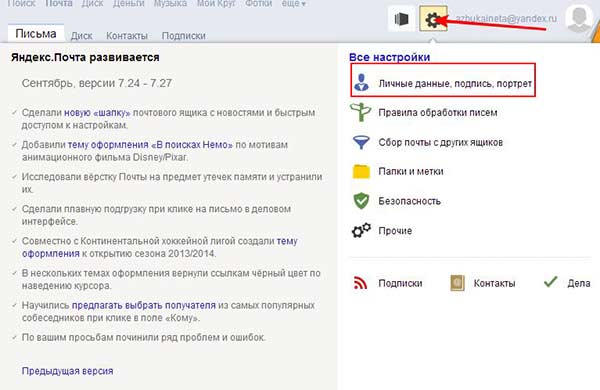Click the blue funnel mail collection icon
Viewport: 600px width, 390px height.
coord(361,142)
